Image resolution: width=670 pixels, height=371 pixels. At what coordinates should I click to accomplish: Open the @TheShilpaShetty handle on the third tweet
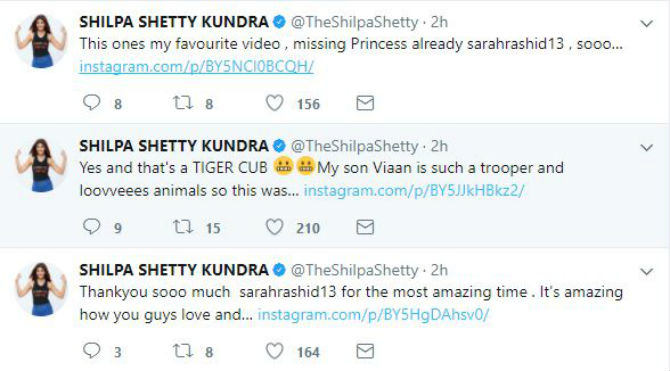(354, 270)
